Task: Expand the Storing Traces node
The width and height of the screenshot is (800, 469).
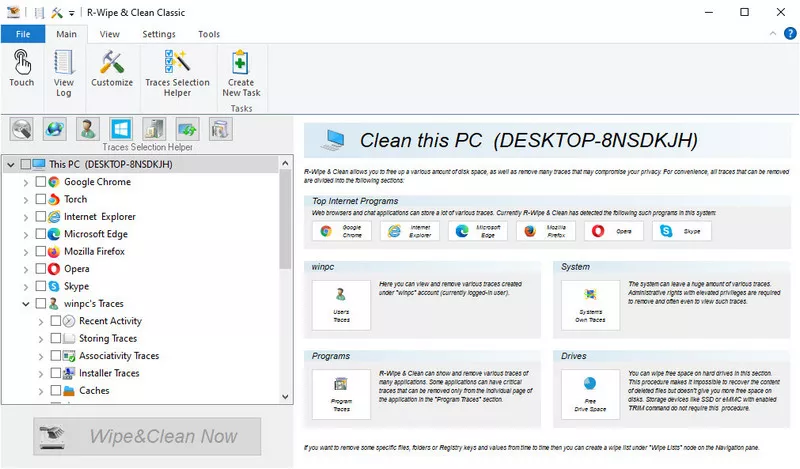Action: tap(41, 339)
